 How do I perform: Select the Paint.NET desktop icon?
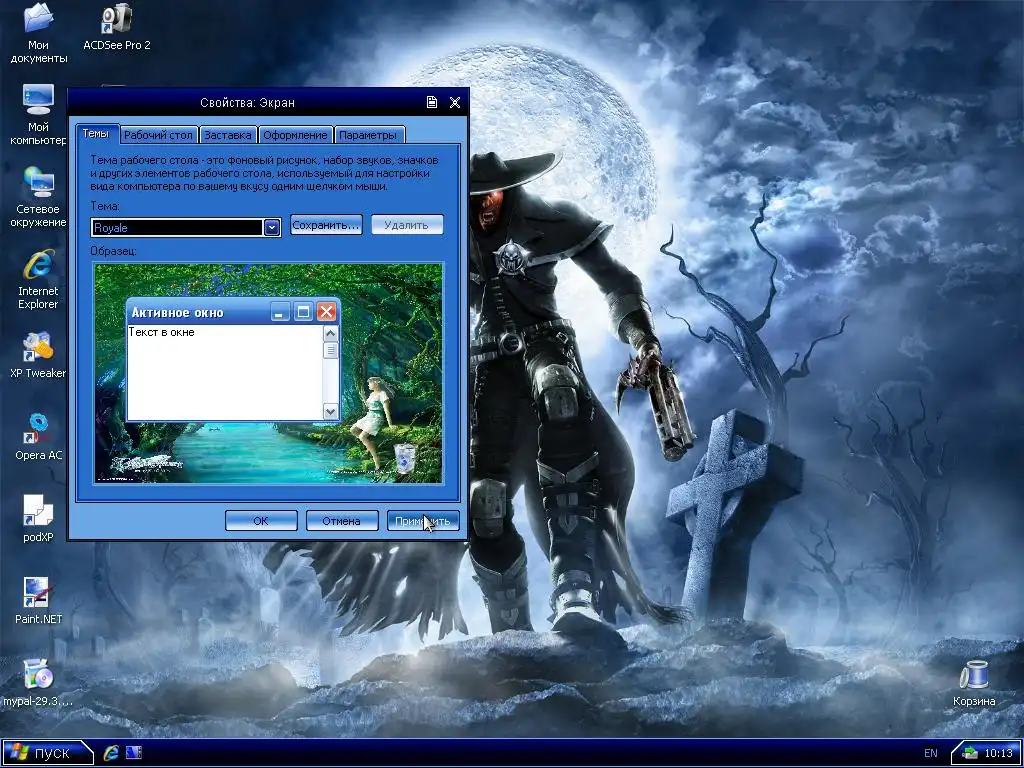click(x=38, y=600)
